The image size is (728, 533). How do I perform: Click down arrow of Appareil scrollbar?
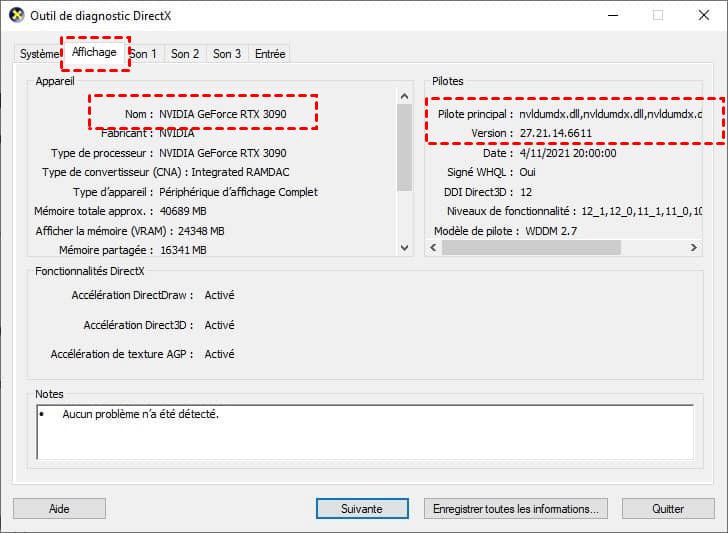tap(404, 247)
